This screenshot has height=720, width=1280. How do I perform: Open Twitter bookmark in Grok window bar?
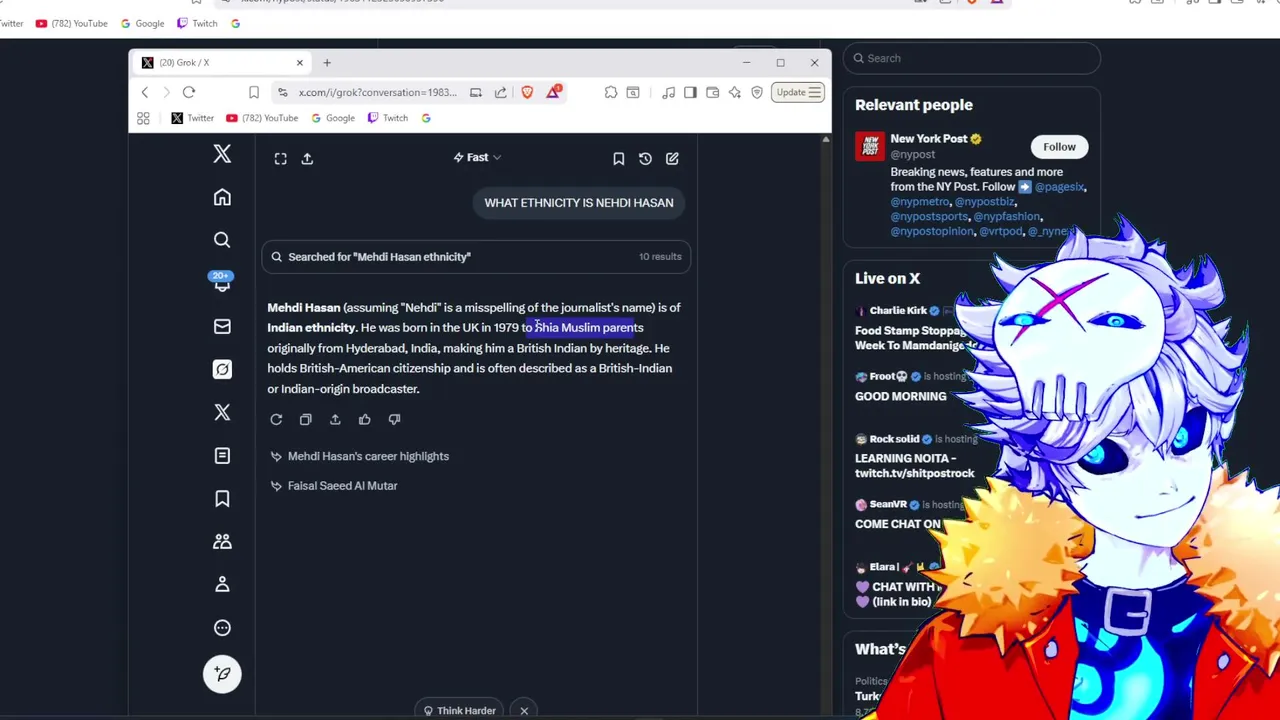[x=193, y=118]
